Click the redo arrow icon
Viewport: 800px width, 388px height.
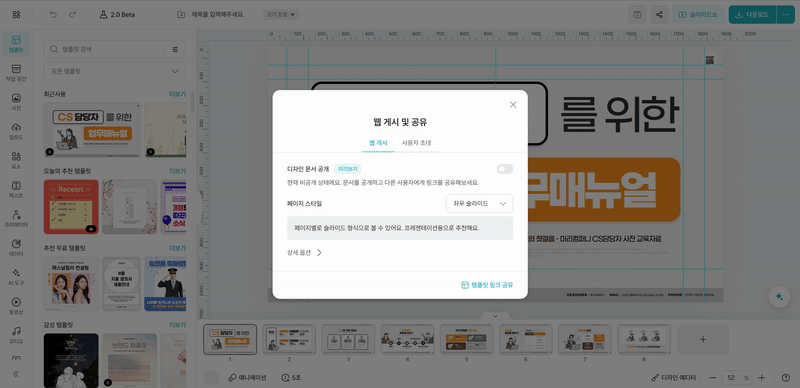point(72,15)
